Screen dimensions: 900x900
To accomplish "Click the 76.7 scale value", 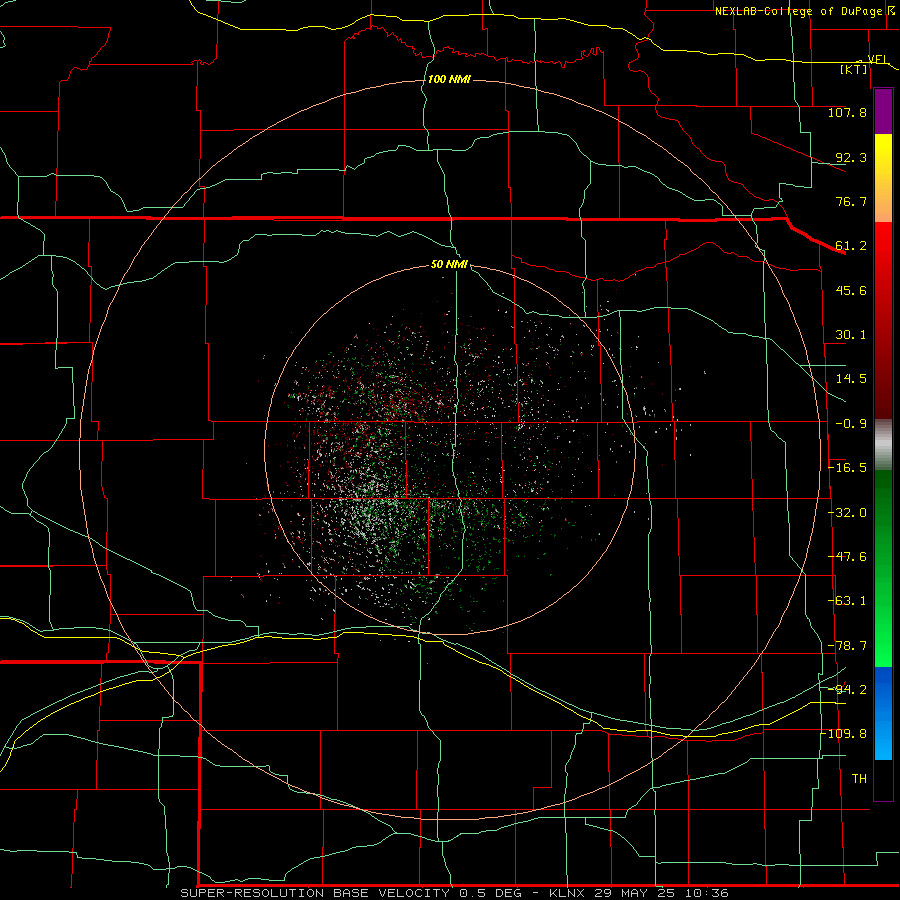I will click(851, 201).
